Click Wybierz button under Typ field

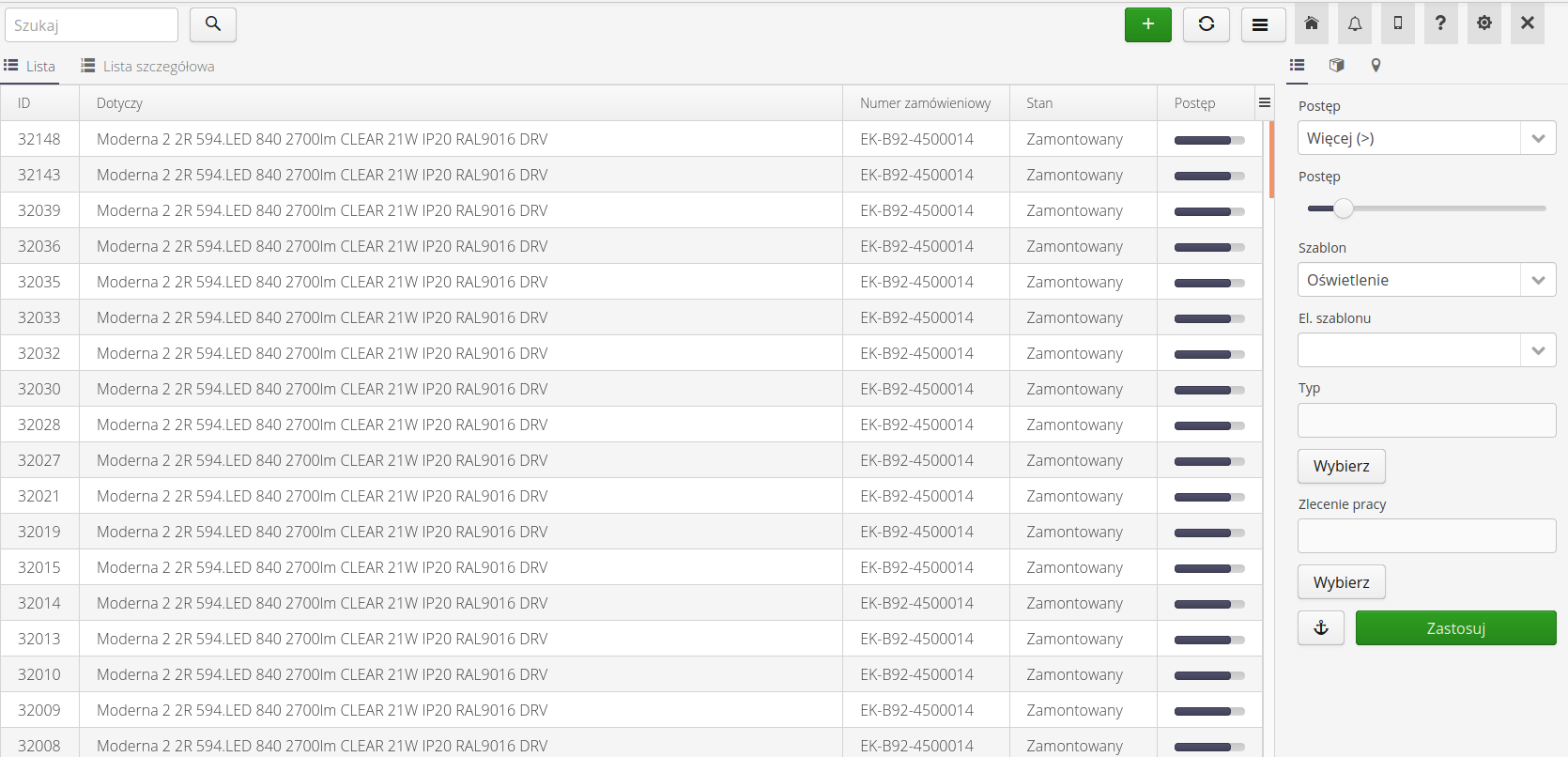[1341, 466]
